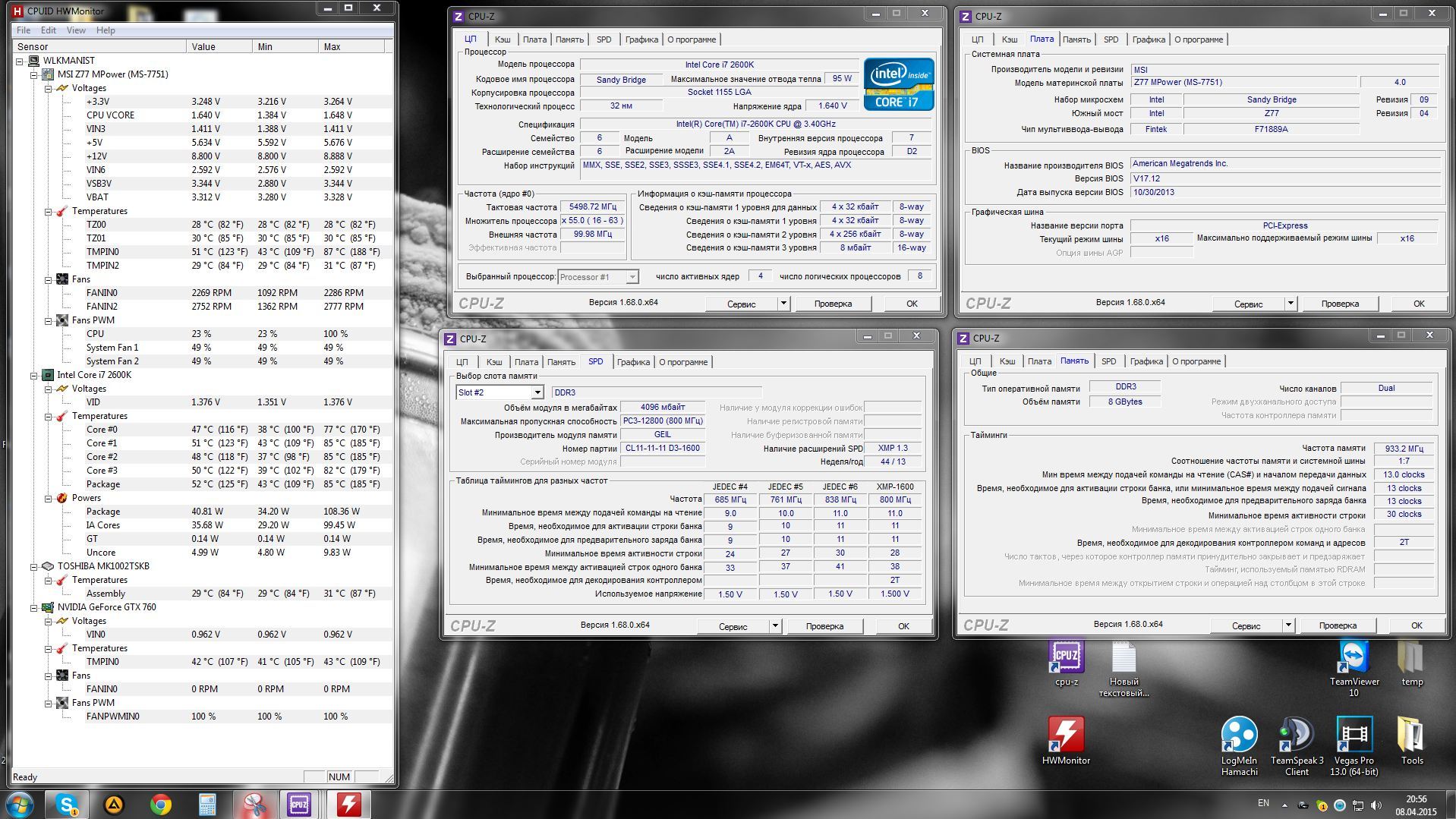Switch to SPD tab in mainboard window
The image size is (1456, 819).
1111,39
